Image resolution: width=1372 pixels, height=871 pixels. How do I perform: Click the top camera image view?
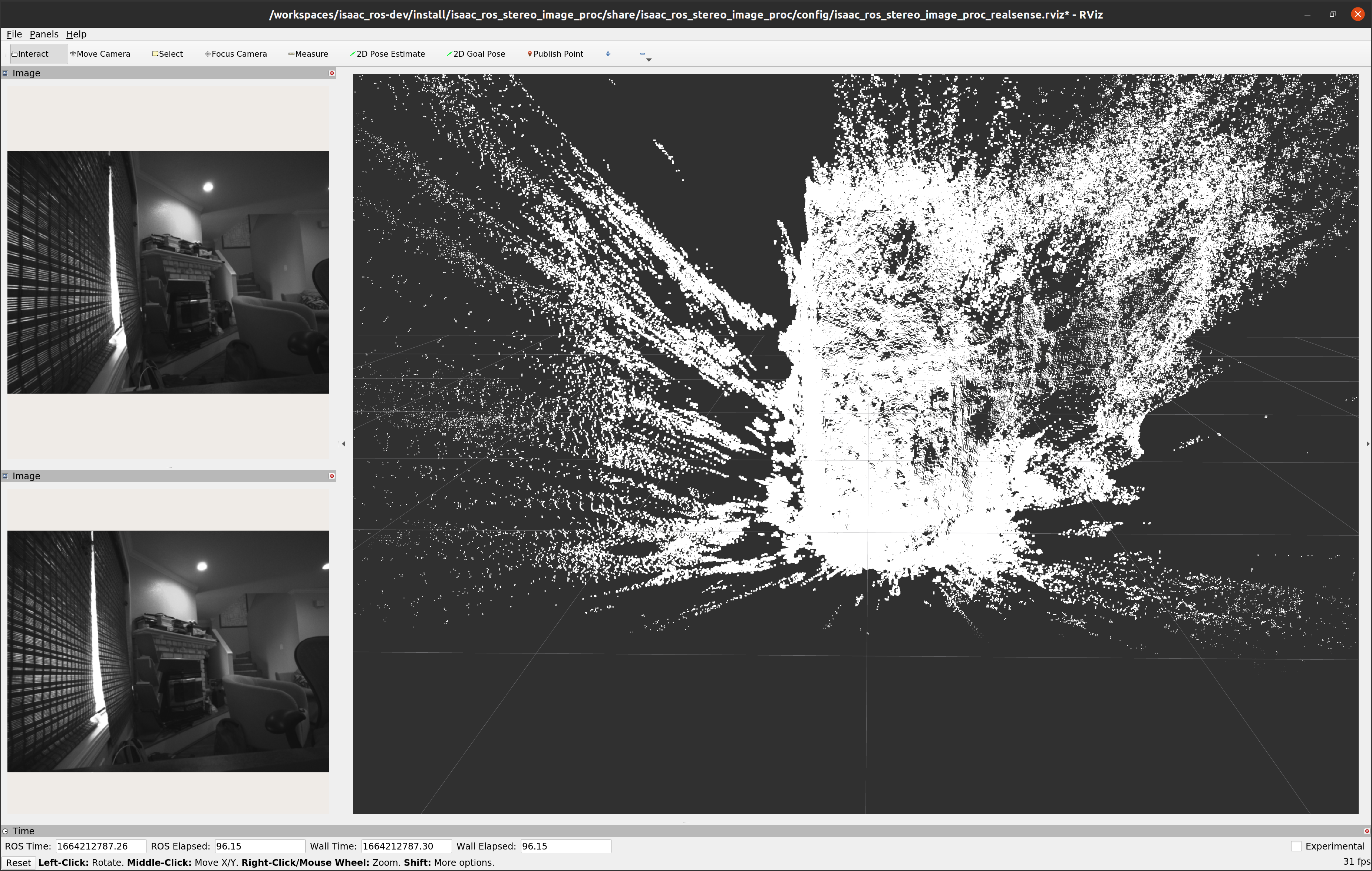[168, 272]
